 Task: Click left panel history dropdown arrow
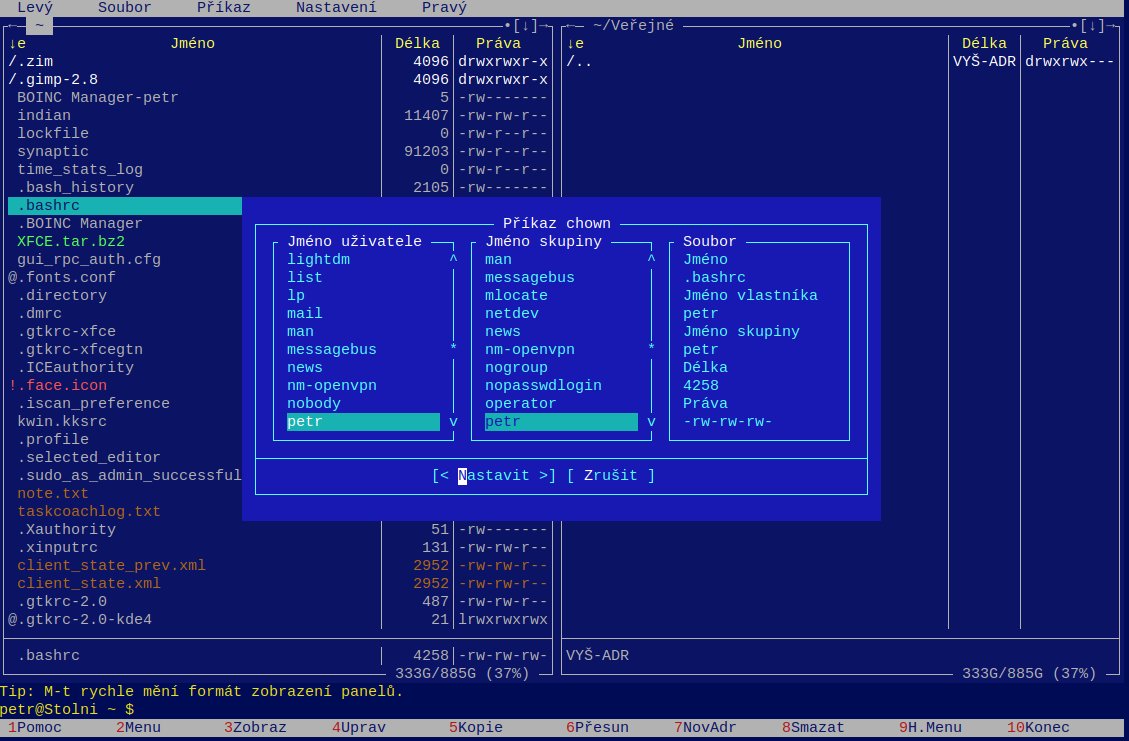point(525,26)
